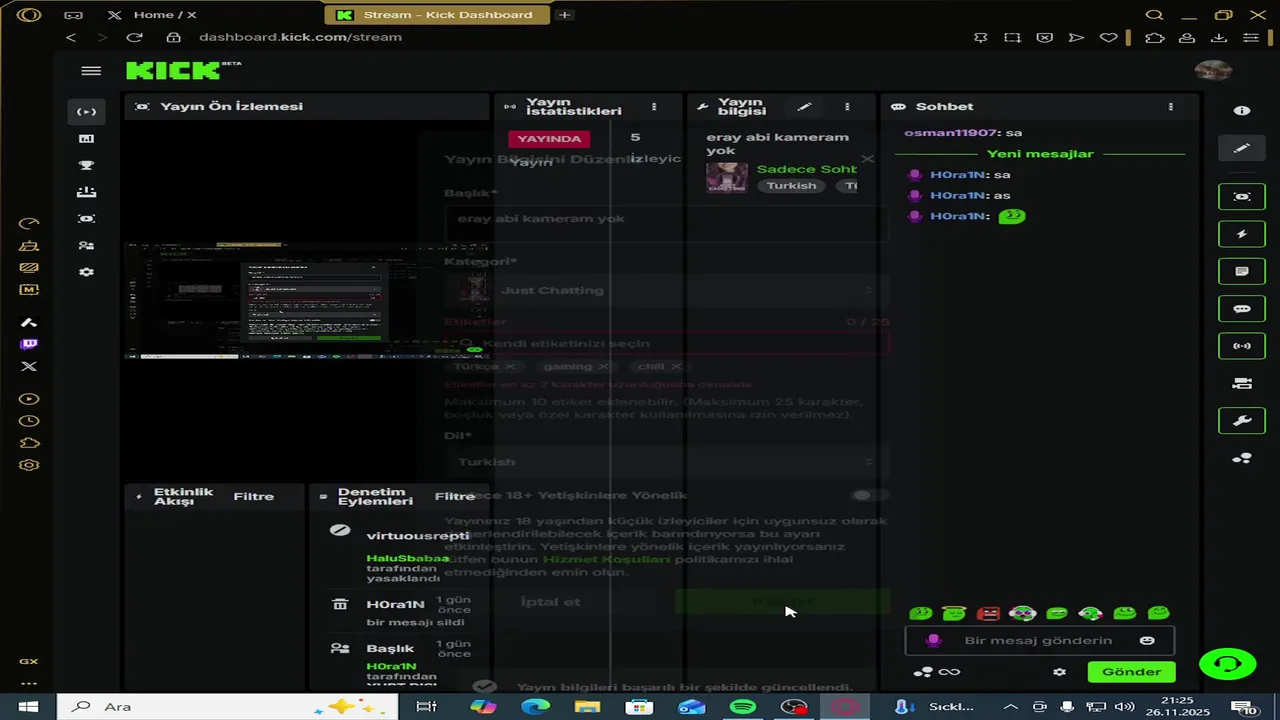This screenshot has height=720, width=1280.
Task: Open the camera capture icon in the left Kick sidebar
Action: click(x=87, y=219)
